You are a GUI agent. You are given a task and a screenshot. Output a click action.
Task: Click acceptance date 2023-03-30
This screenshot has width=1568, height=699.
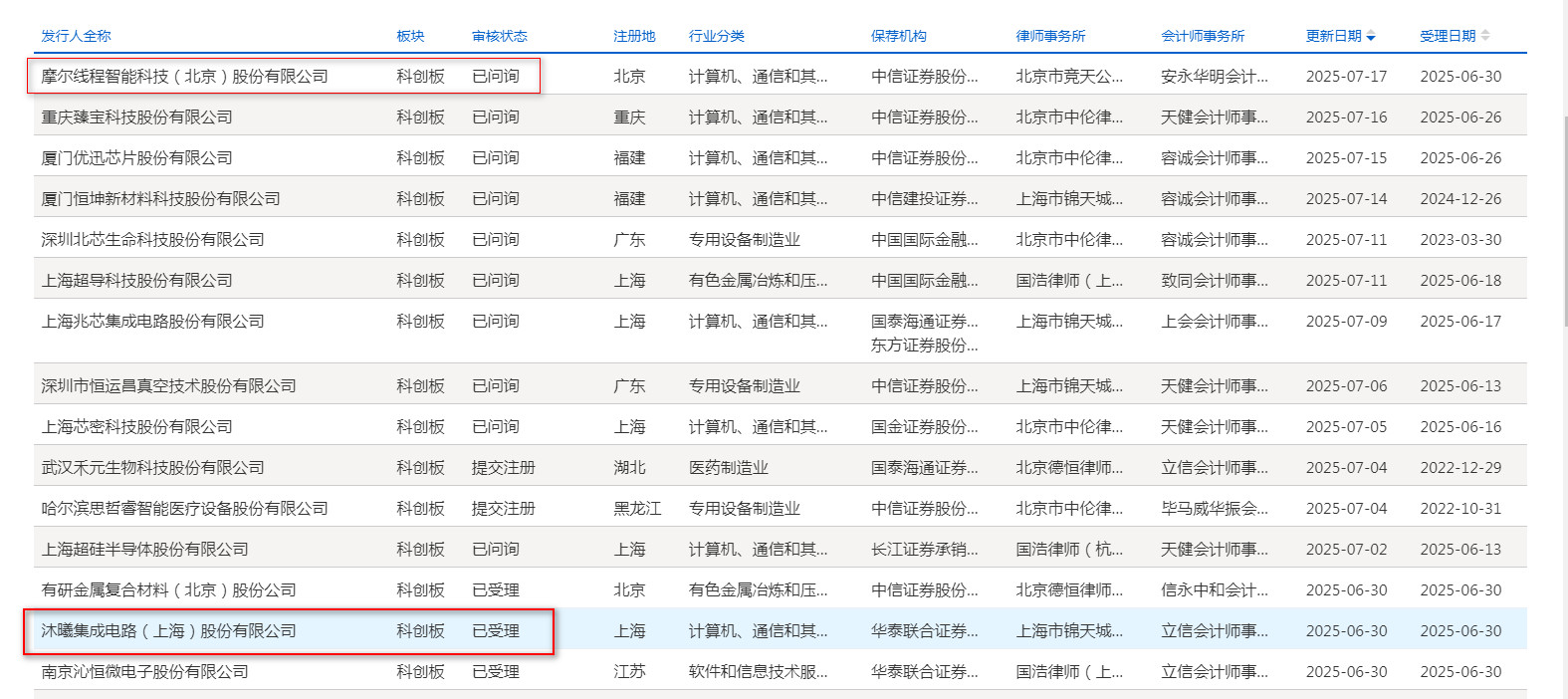tap(1460, 240)
